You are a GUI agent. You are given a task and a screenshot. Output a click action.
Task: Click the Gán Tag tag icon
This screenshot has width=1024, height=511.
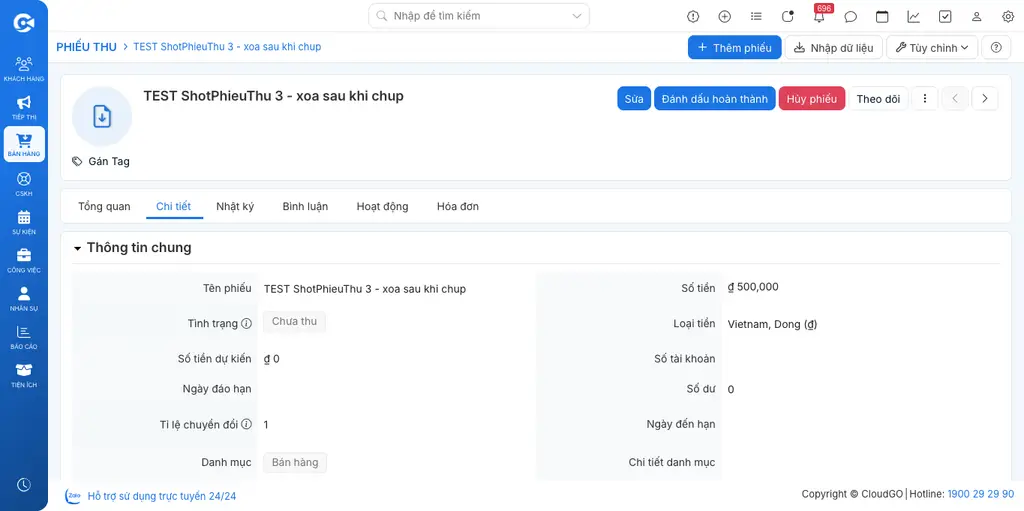click(x=77, y=161)
